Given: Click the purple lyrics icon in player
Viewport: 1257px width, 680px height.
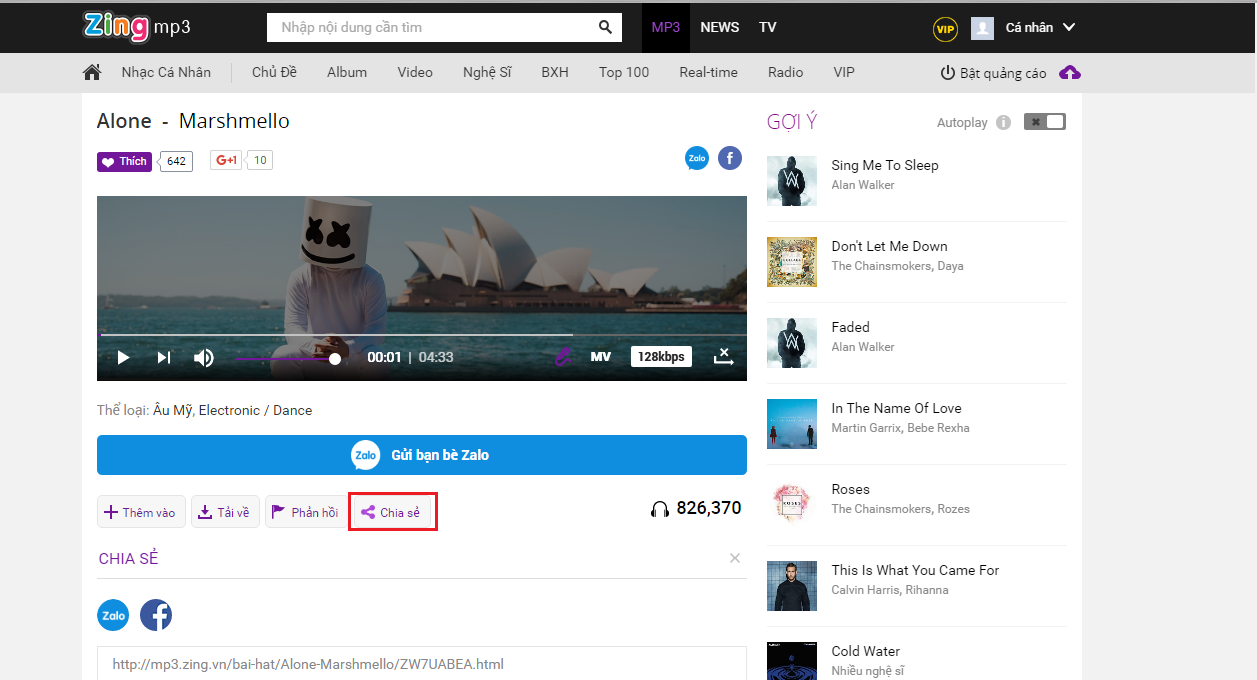Looking at the screenshot, I should [563, 357].
